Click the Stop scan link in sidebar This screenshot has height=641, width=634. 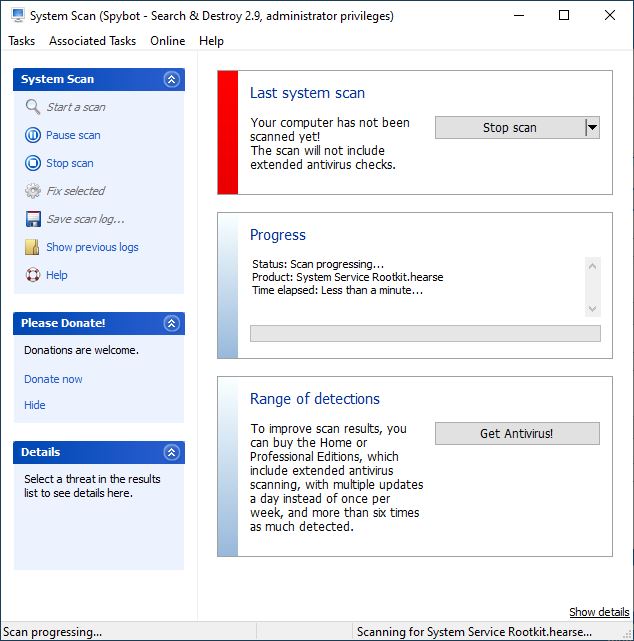point(69,163)
